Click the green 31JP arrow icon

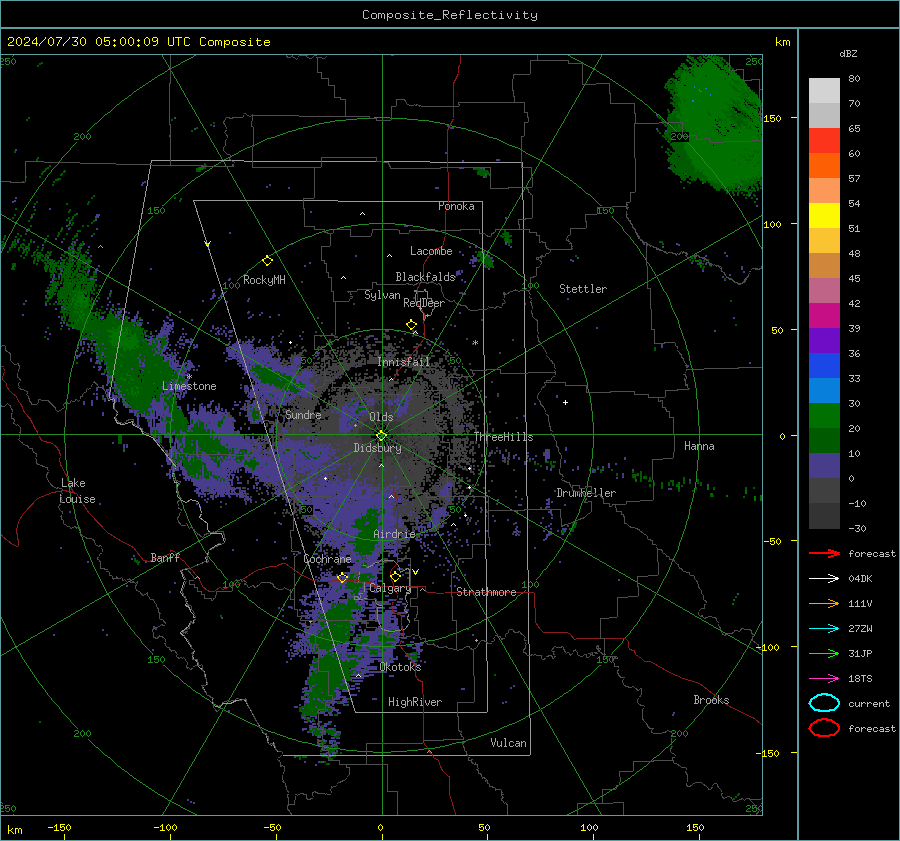click(x=824, y=653)
